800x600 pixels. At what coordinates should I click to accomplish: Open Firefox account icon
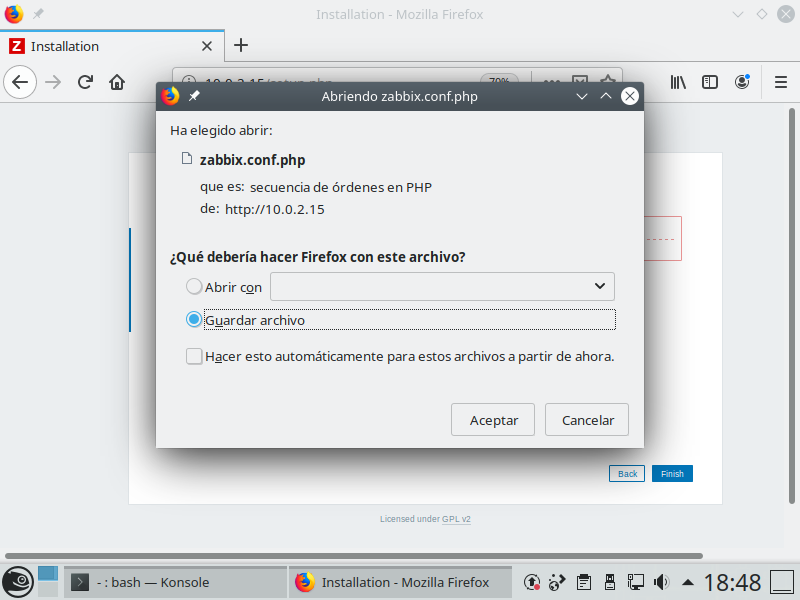[742, 82]
